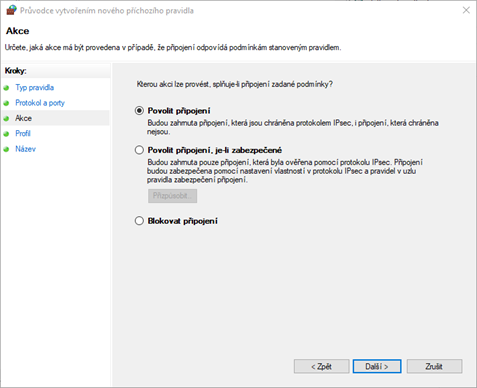Go to the Profil step
This screenshot has height=388, width=477.
click(x=23, y=134)
